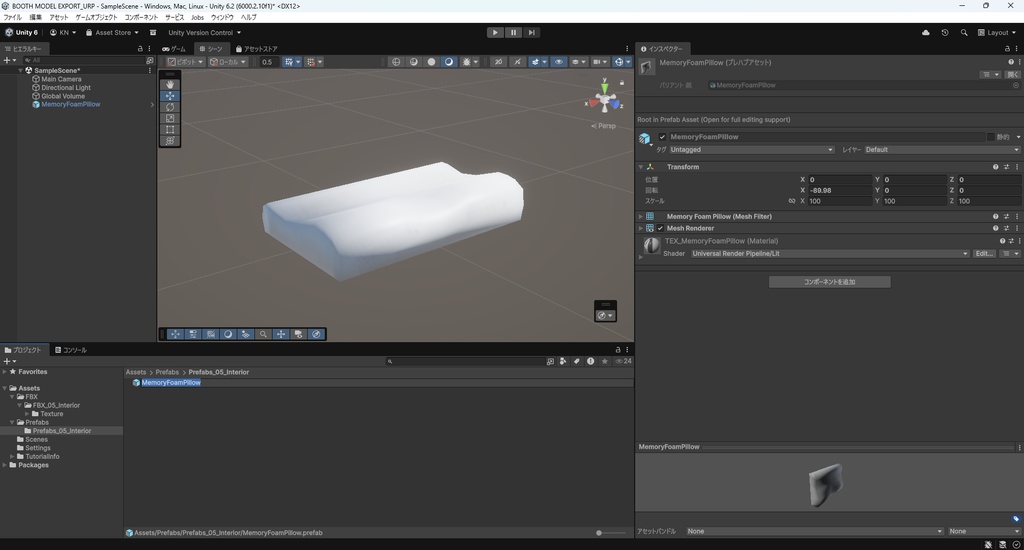Open the undo history icon
This screenshot has height=550, width=1024.
pos(944,33)
